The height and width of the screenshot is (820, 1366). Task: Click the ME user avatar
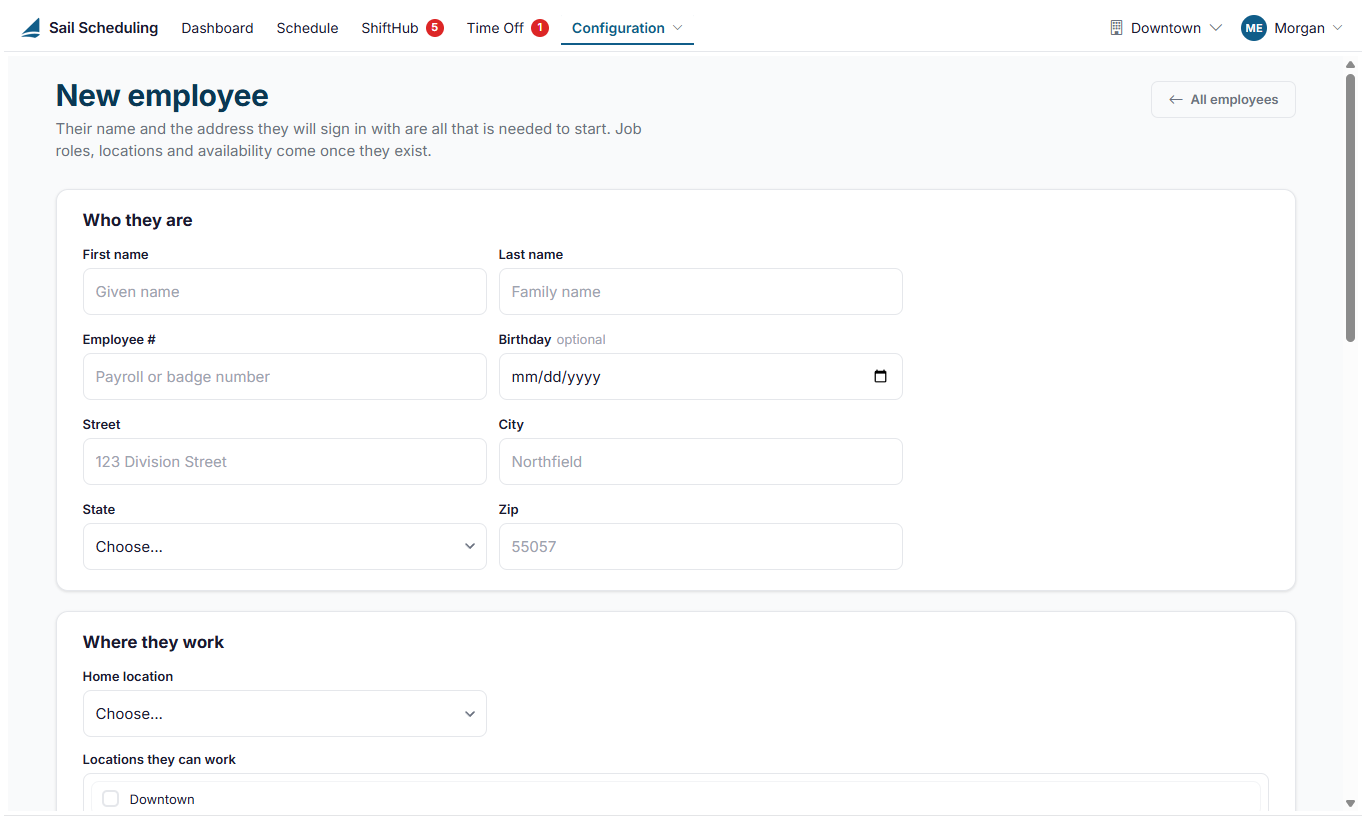point(1254,28)
